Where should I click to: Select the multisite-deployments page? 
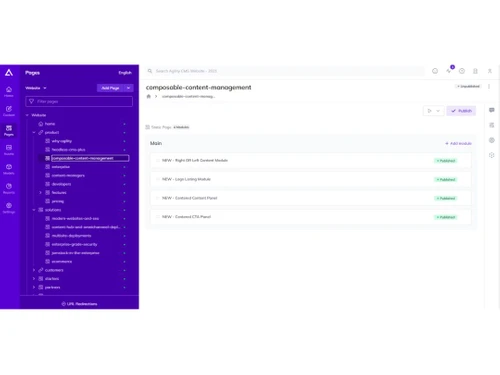[71, 236]
